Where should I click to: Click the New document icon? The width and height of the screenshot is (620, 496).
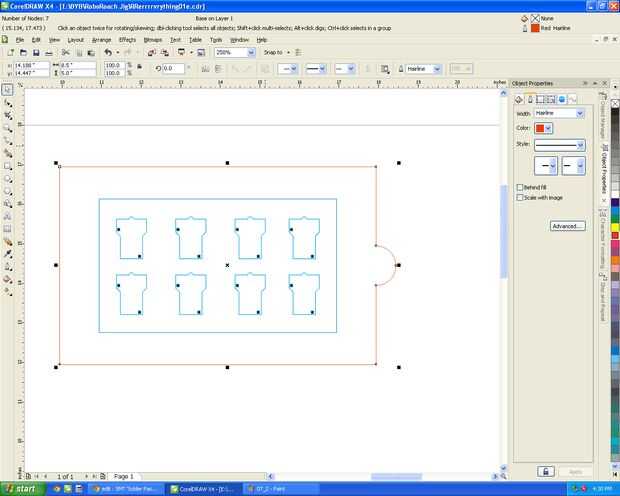point(10,52)
